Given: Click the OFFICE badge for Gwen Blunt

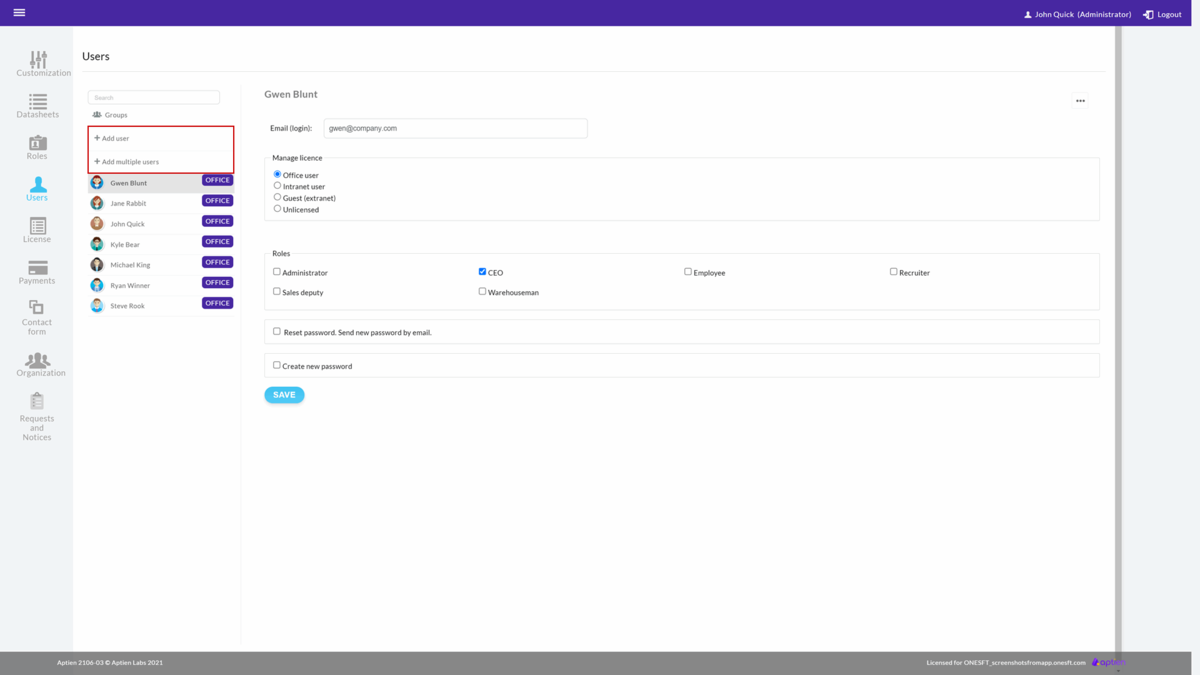Looking at the screenshot, I should pyautogui.click(x=217, y=180).
